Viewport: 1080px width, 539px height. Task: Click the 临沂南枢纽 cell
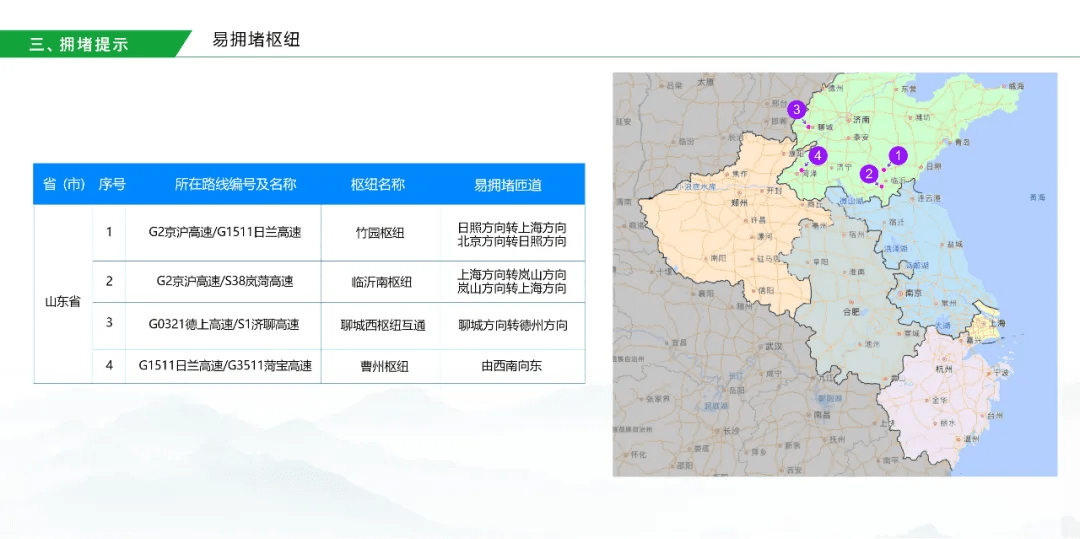[x=381, y=282]
